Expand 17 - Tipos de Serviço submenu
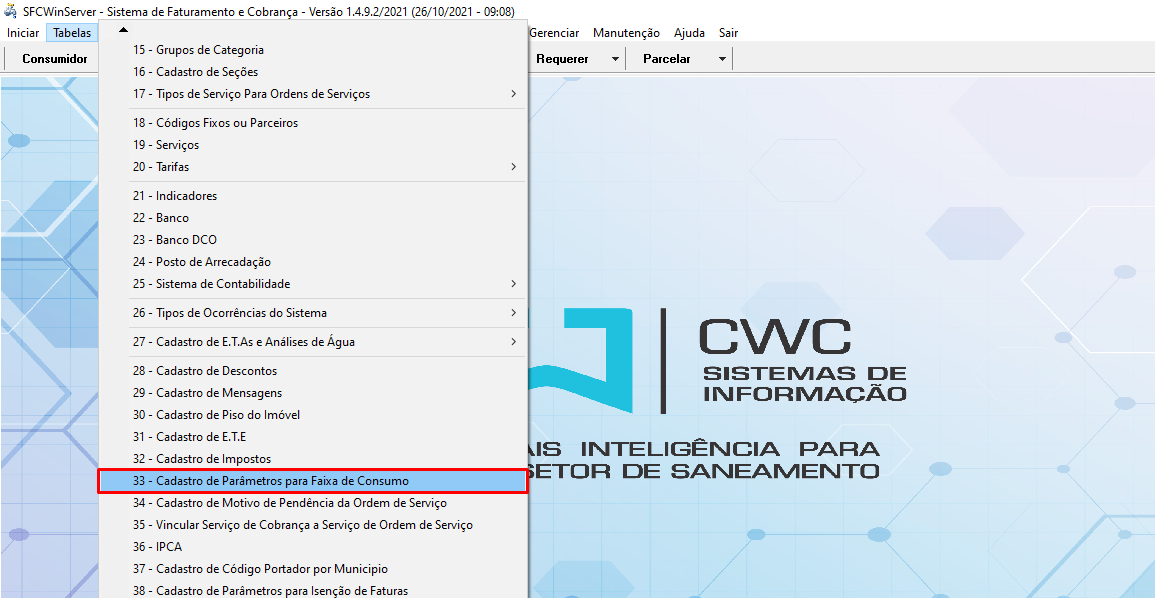The width and height of the screenshot is (1155, 598). pos(513,94)
